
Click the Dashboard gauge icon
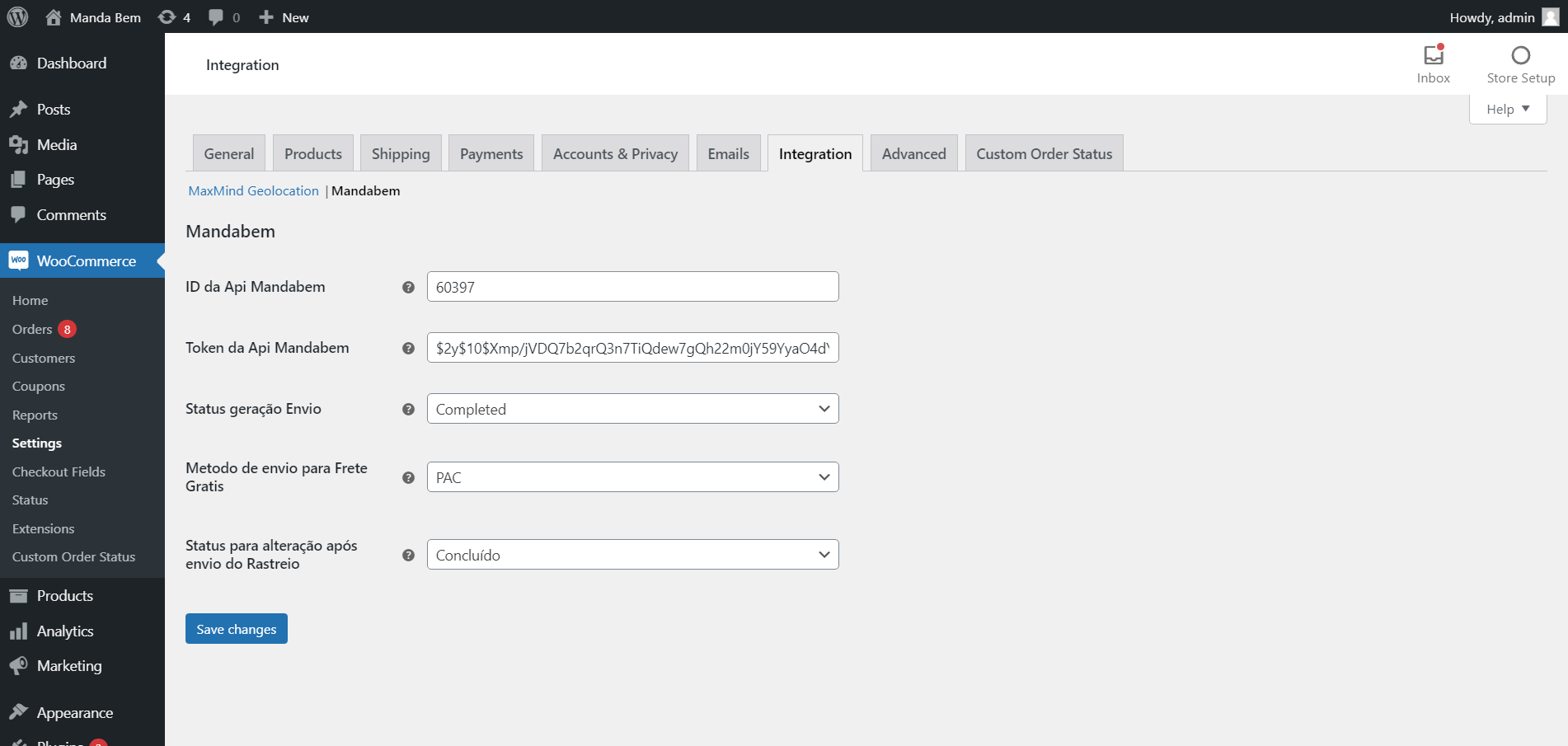click(18, 63)
